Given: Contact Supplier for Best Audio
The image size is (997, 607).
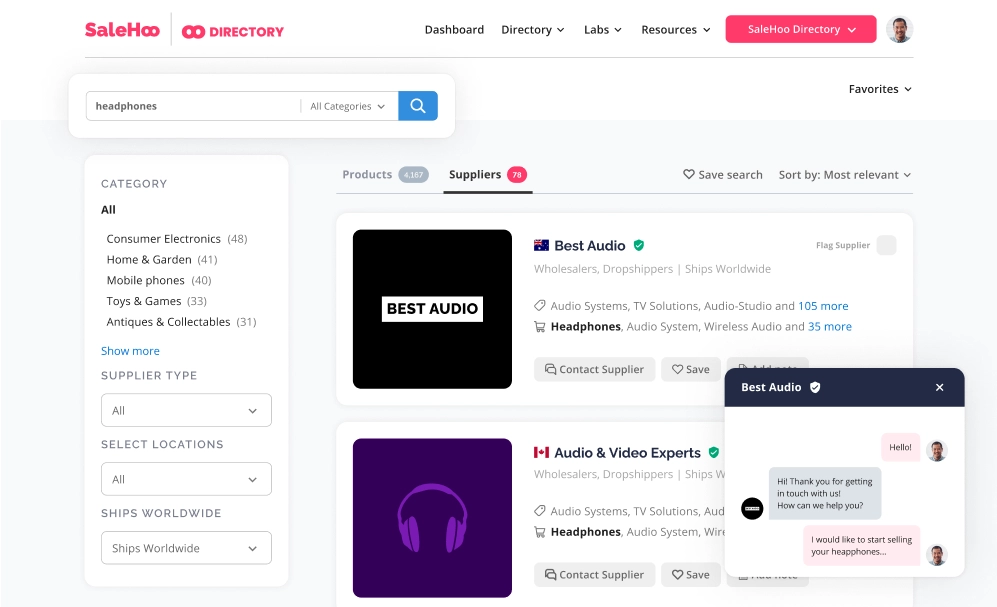Looking at the screenshot, I should tap(594, 369).
